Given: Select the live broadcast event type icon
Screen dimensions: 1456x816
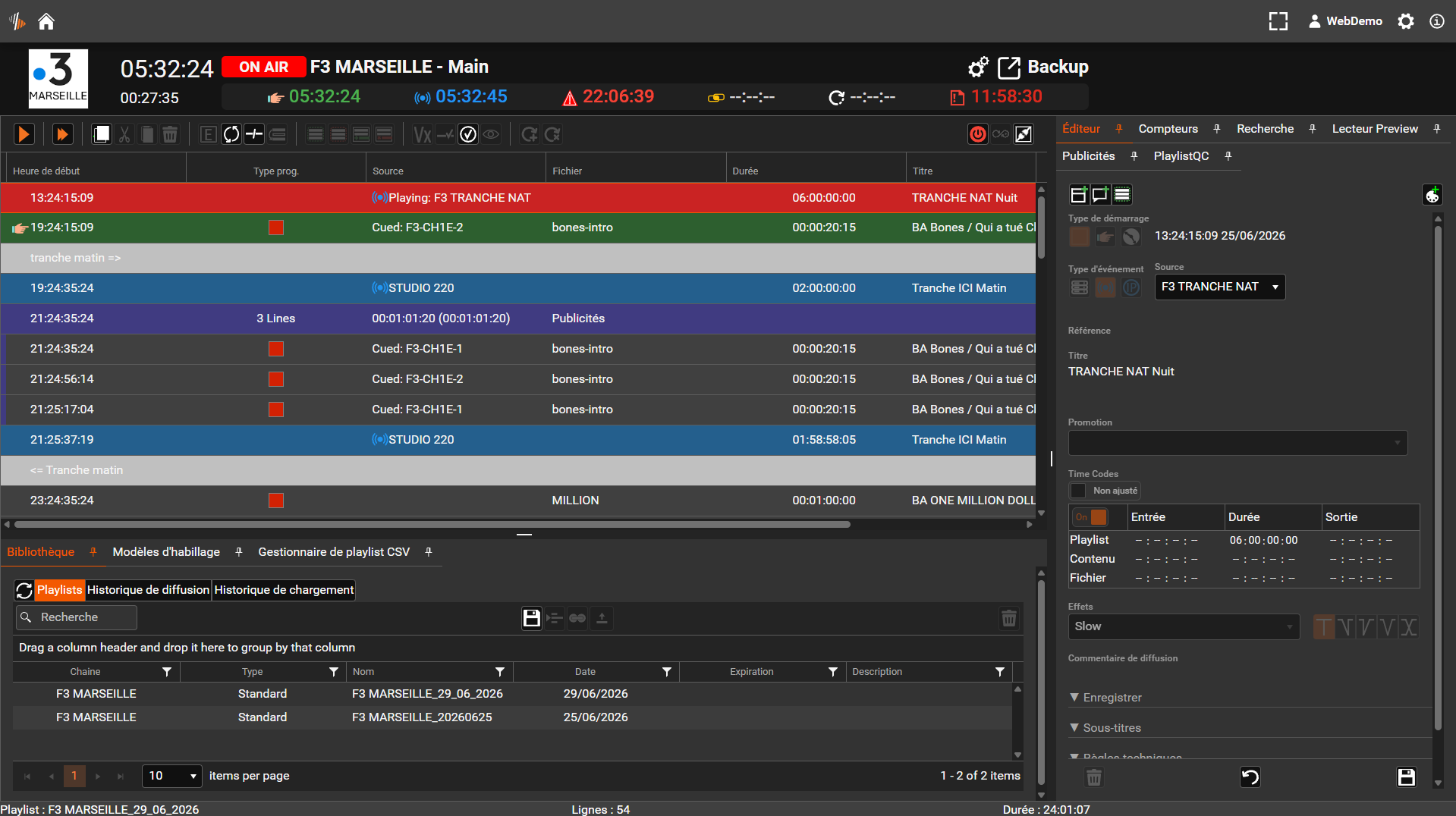Looking at the screenshot, I should point(1105,287).
